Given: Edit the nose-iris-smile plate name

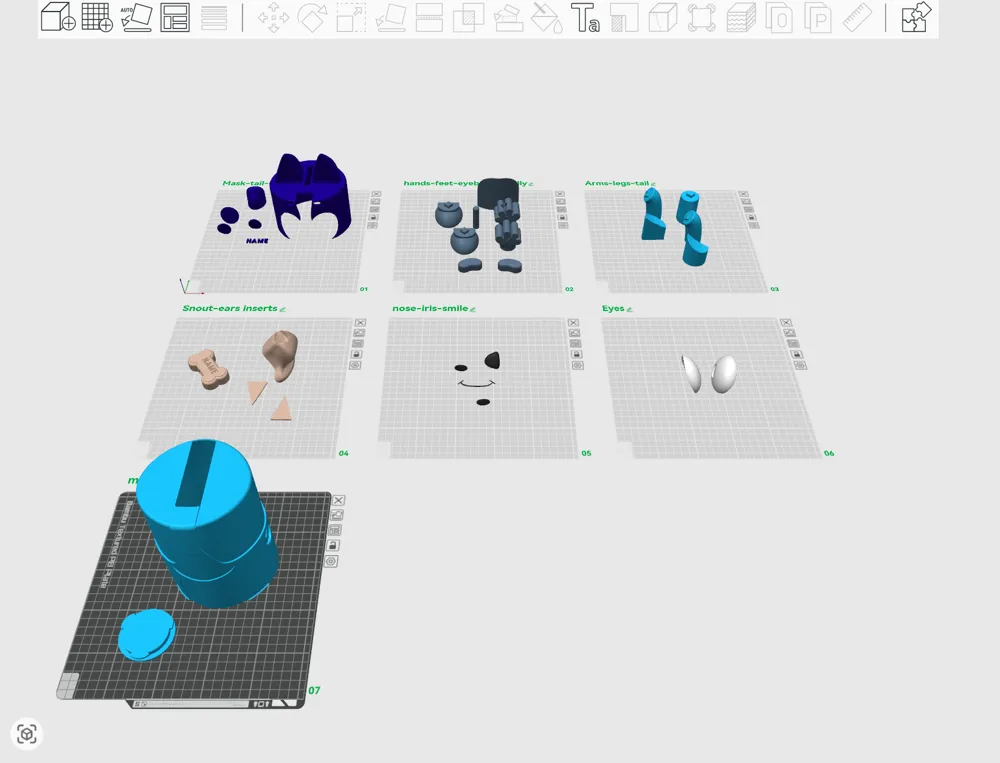Looking at the screenshot, I should click(x=473, y=309).
